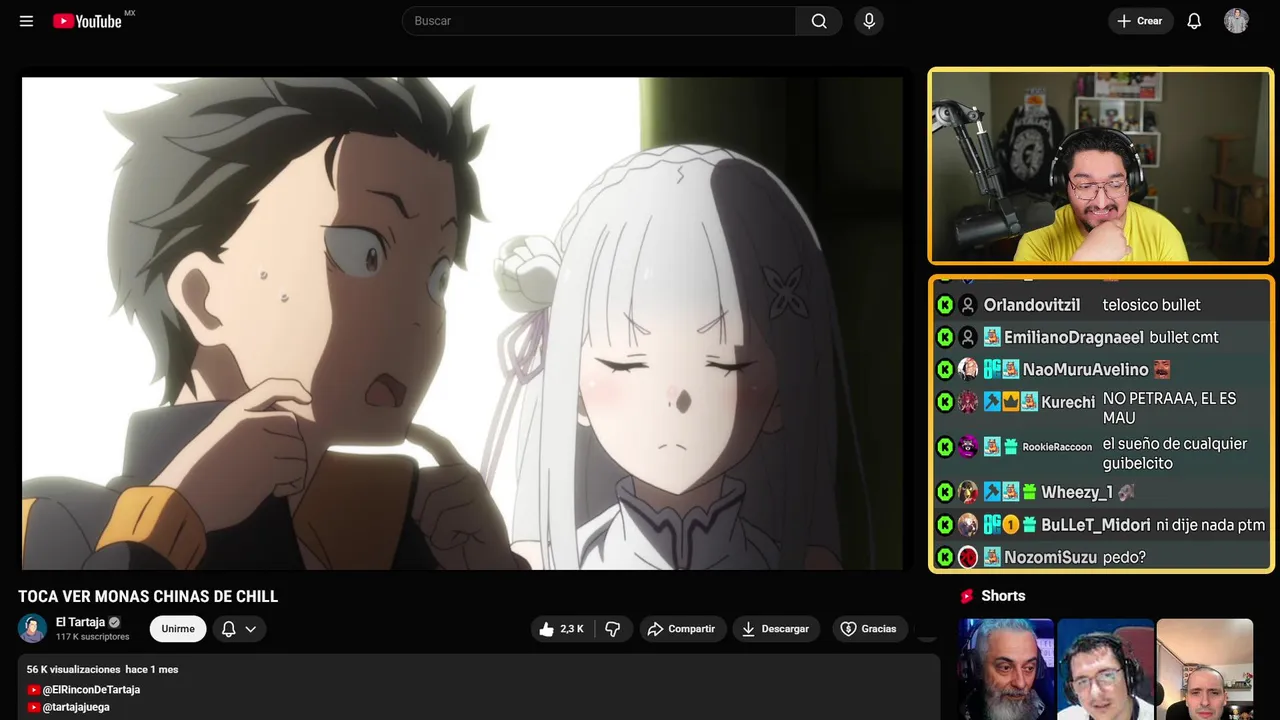Viewport: 1280px width, 720px height.
Task: Send Gracias super thanks
Action: pyautogui.click(x=868, y=629)
